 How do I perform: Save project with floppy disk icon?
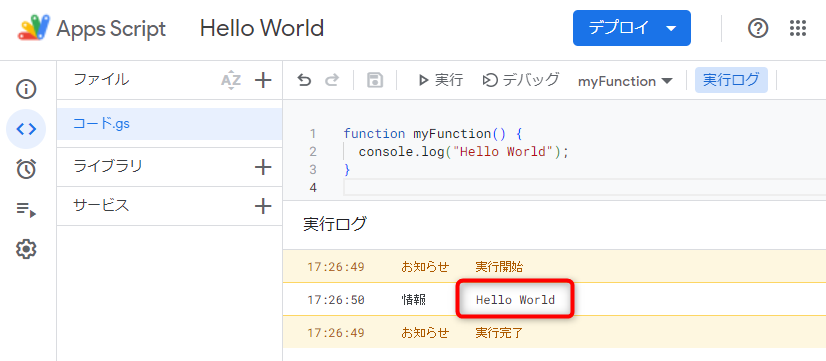(x=375, y=81)
